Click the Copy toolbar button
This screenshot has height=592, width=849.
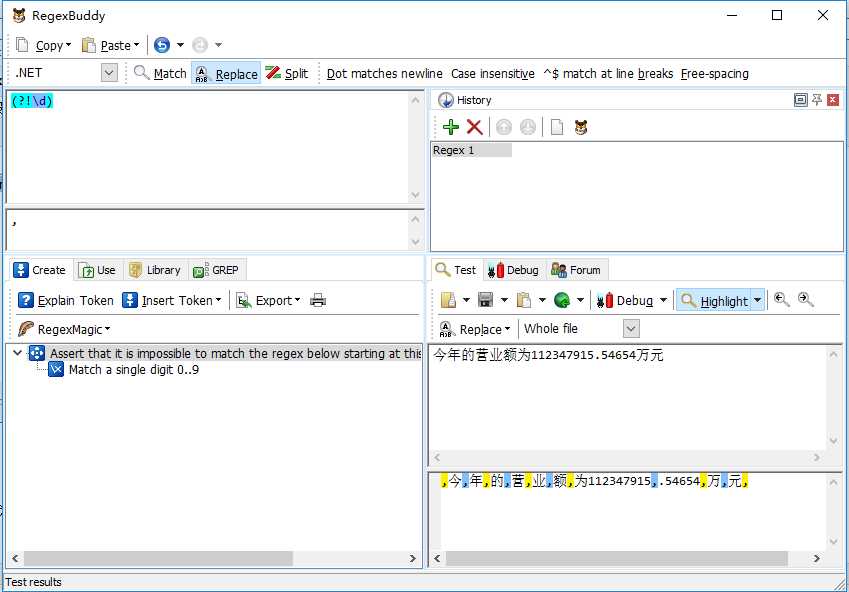click(43, 45)
